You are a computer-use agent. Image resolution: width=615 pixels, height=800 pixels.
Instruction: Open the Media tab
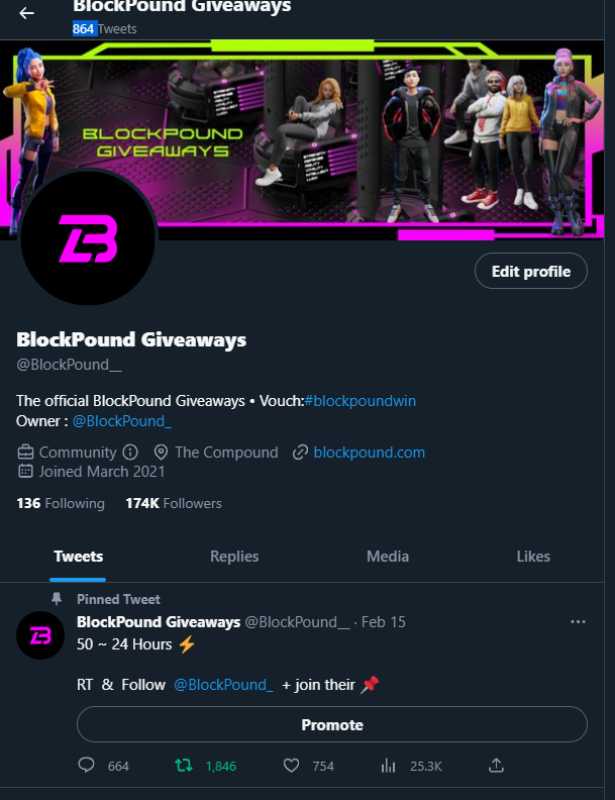pyautogui.click(x=387, y=556)
